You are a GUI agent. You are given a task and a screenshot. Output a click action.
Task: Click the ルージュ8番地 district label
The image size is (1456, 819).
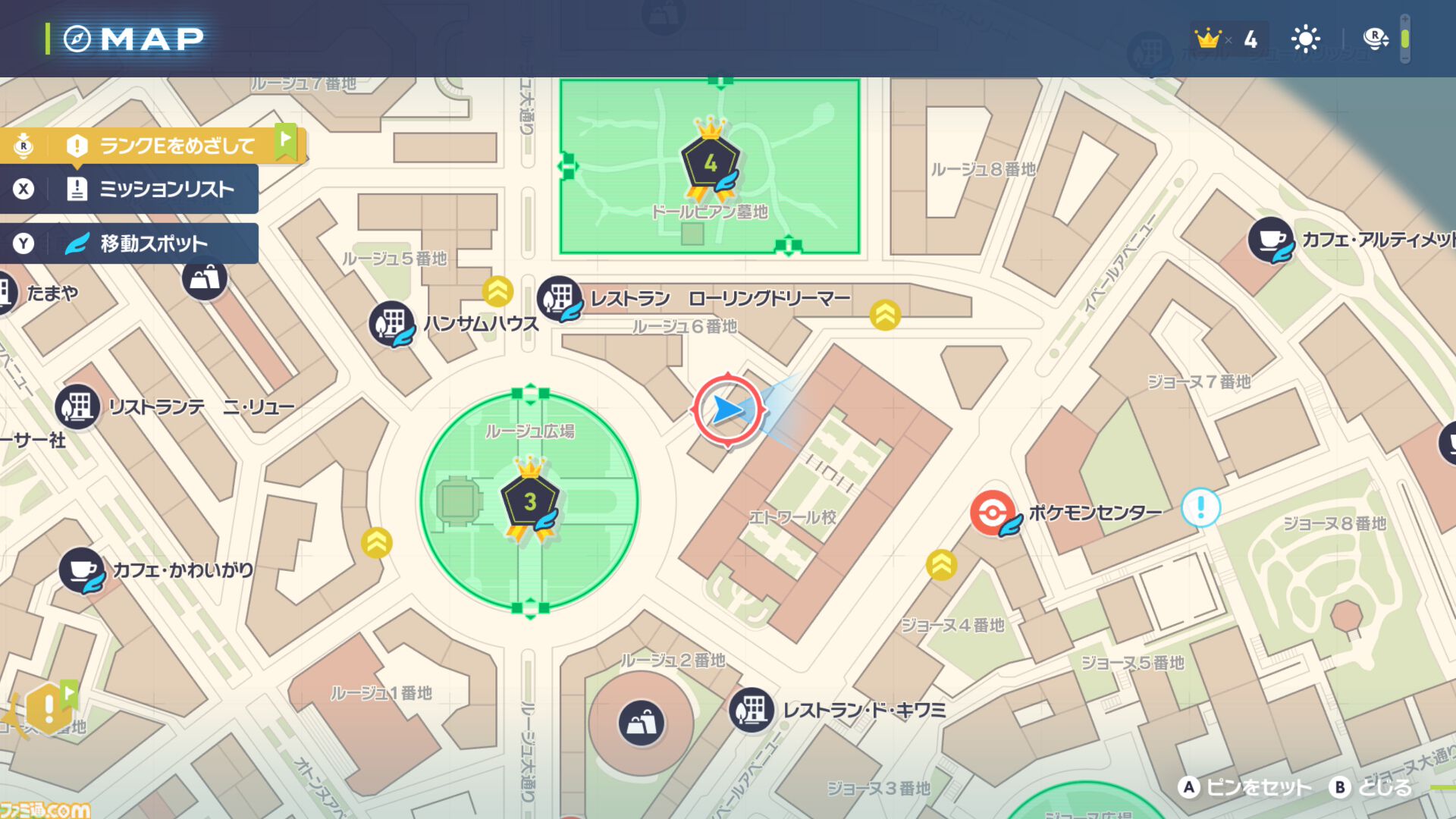[984, 170]
